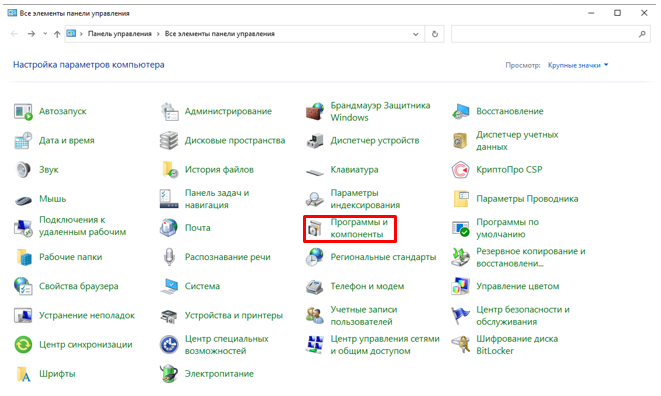This screenshot has height=396, width=661.
Task: Expand the chevron after Панель управления breadcrumb
Action: tap(158, 34)
